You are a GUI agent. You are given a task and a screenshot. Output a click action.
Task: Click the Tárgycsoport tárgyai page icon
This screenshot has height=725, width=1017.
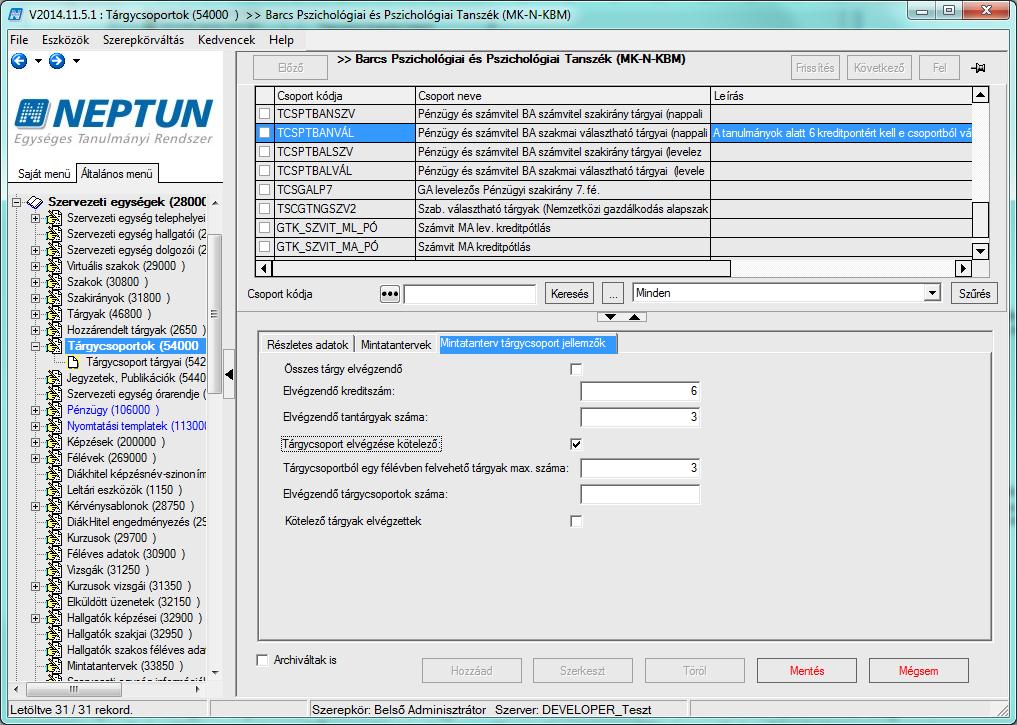73,362
